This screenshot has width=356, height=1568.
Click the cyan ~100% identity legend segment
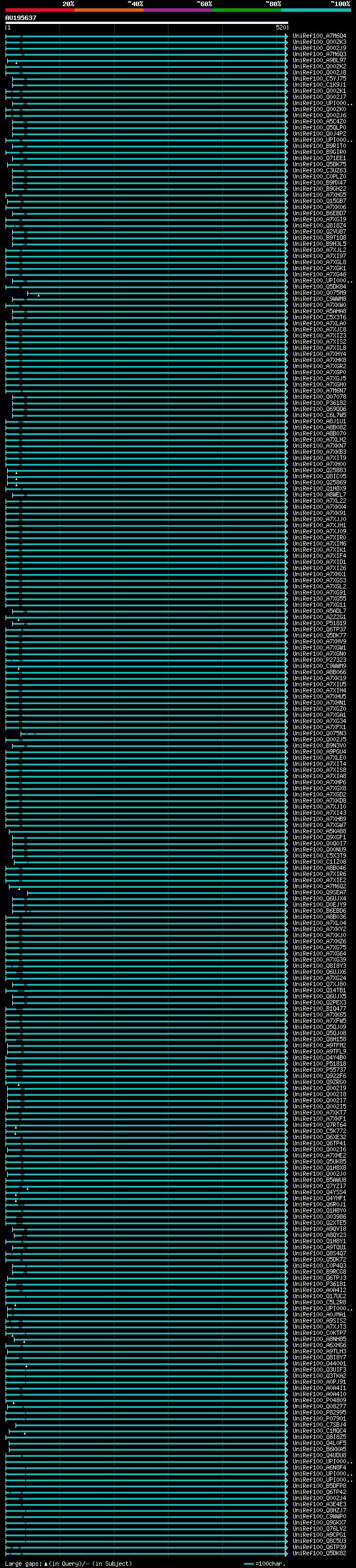pyautogui.click(x=316, y=10)
